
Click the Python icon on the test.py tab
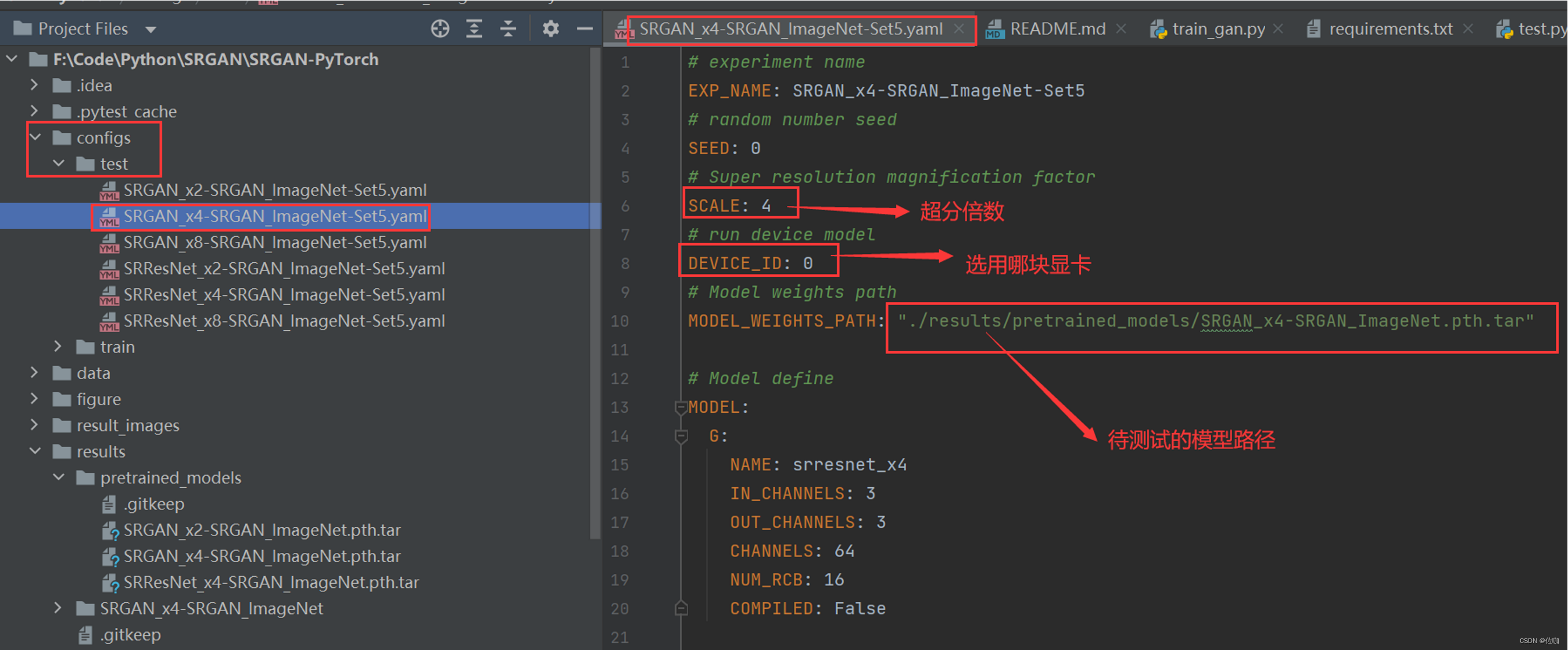(x=1505, y=28)
